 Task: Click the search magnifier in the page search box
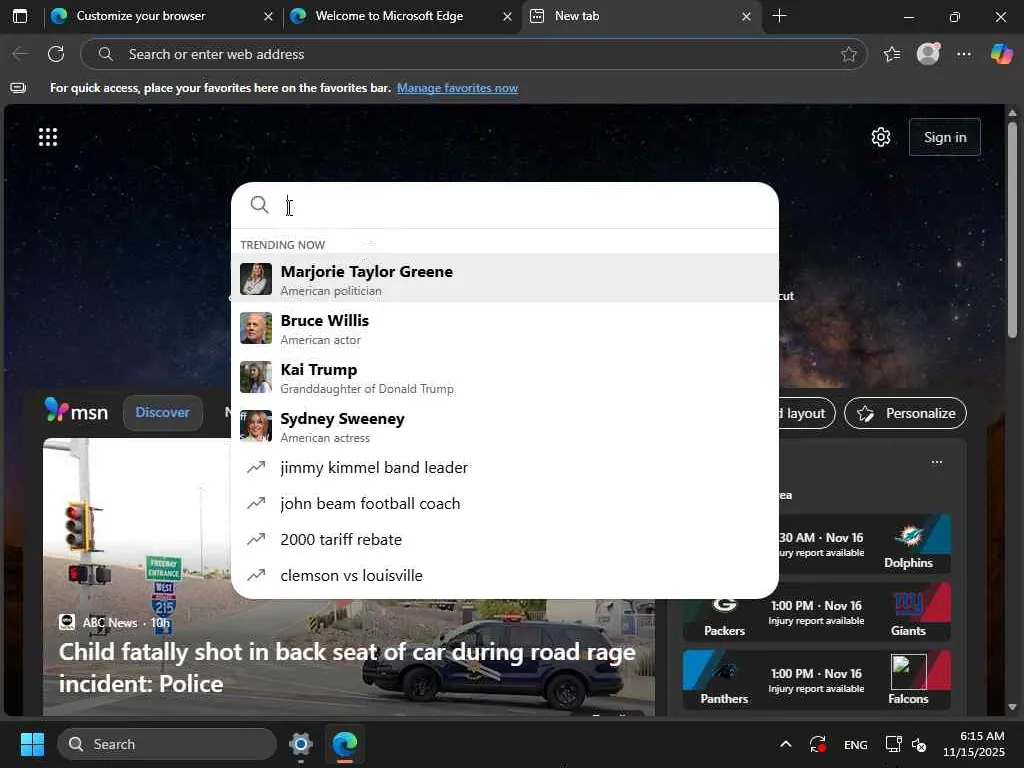(259, 205)
